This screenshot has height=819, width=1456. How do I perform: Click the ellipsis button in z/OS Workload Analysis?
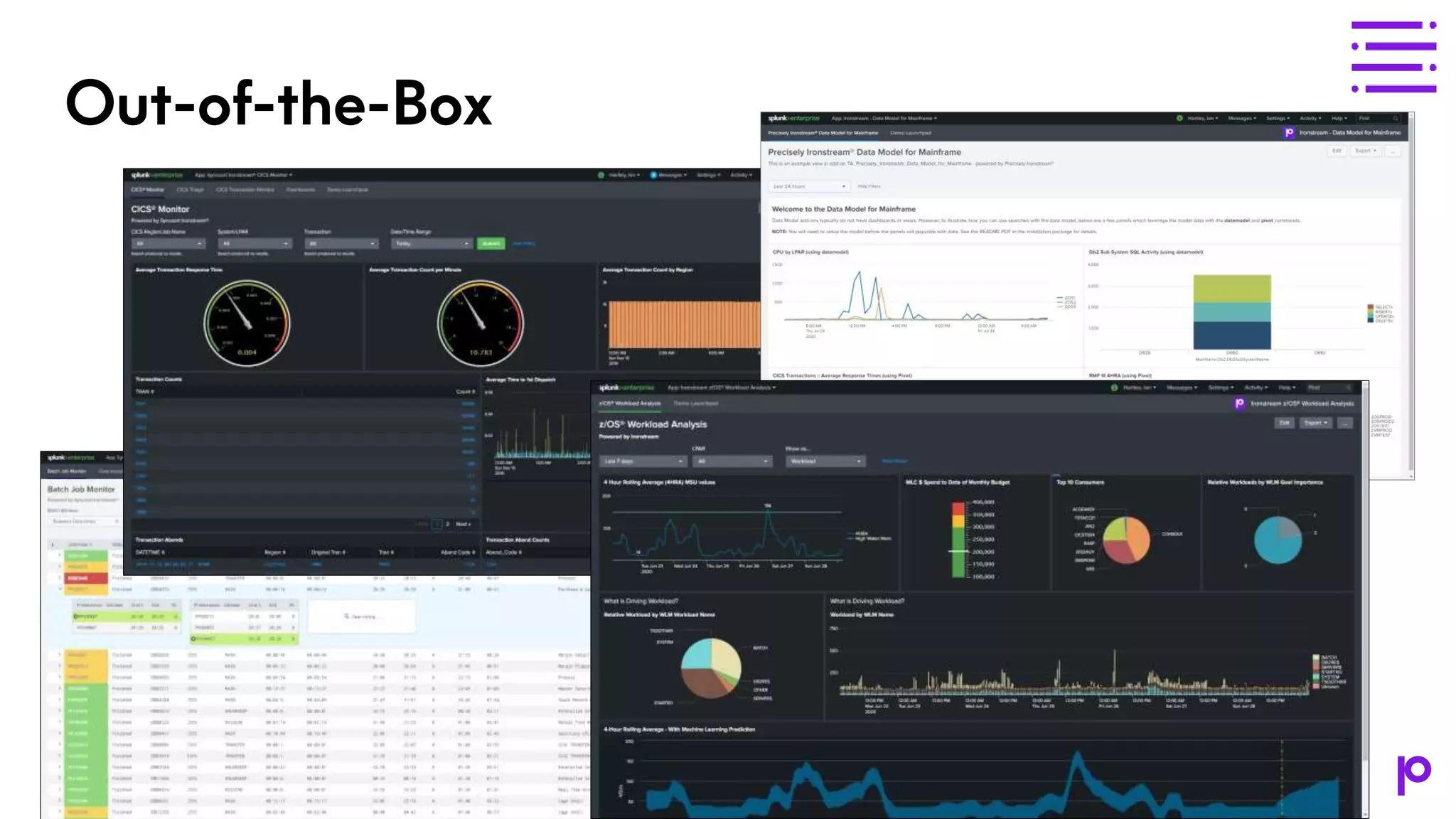[x=1344, y=423]
